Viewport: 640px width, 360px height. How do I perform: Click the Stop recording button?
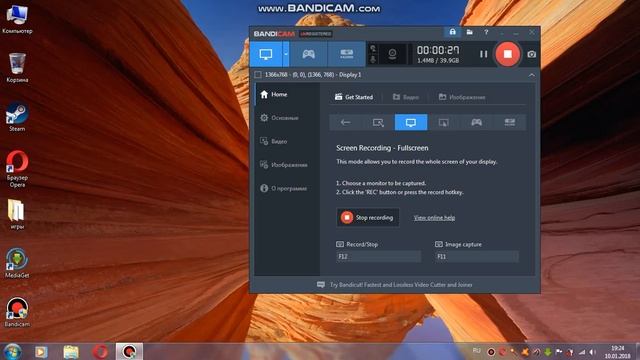click(x=368, y=218)
